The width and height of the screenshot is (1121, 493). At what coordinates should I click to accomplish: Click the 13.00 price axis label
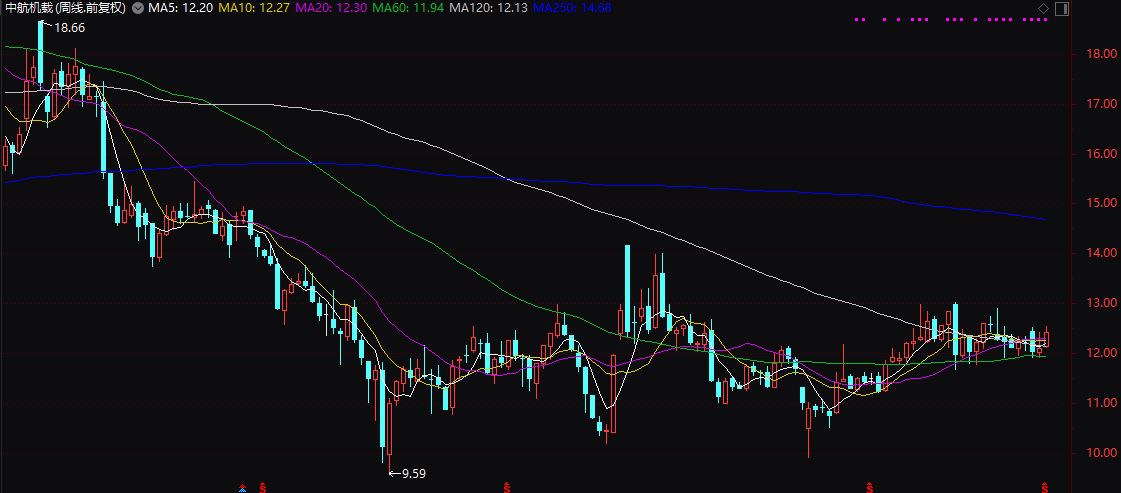click(1100, 303)
